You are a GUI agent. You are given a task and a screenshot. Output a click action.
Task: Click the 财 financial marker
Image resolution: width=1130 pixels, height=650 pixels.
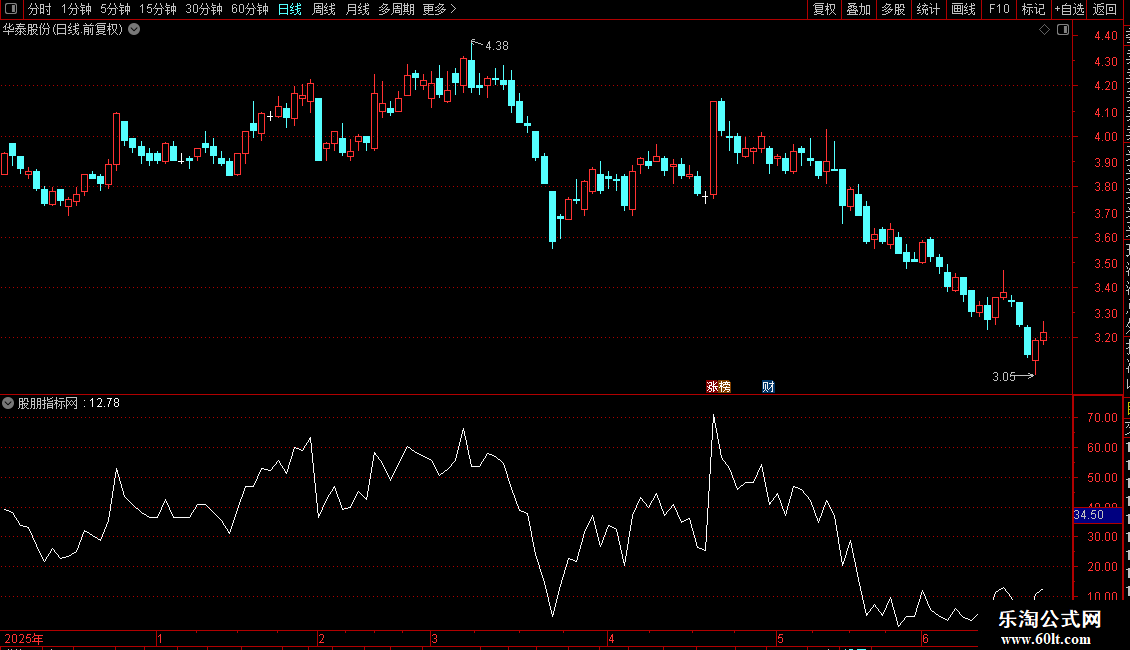coord(768,387)
